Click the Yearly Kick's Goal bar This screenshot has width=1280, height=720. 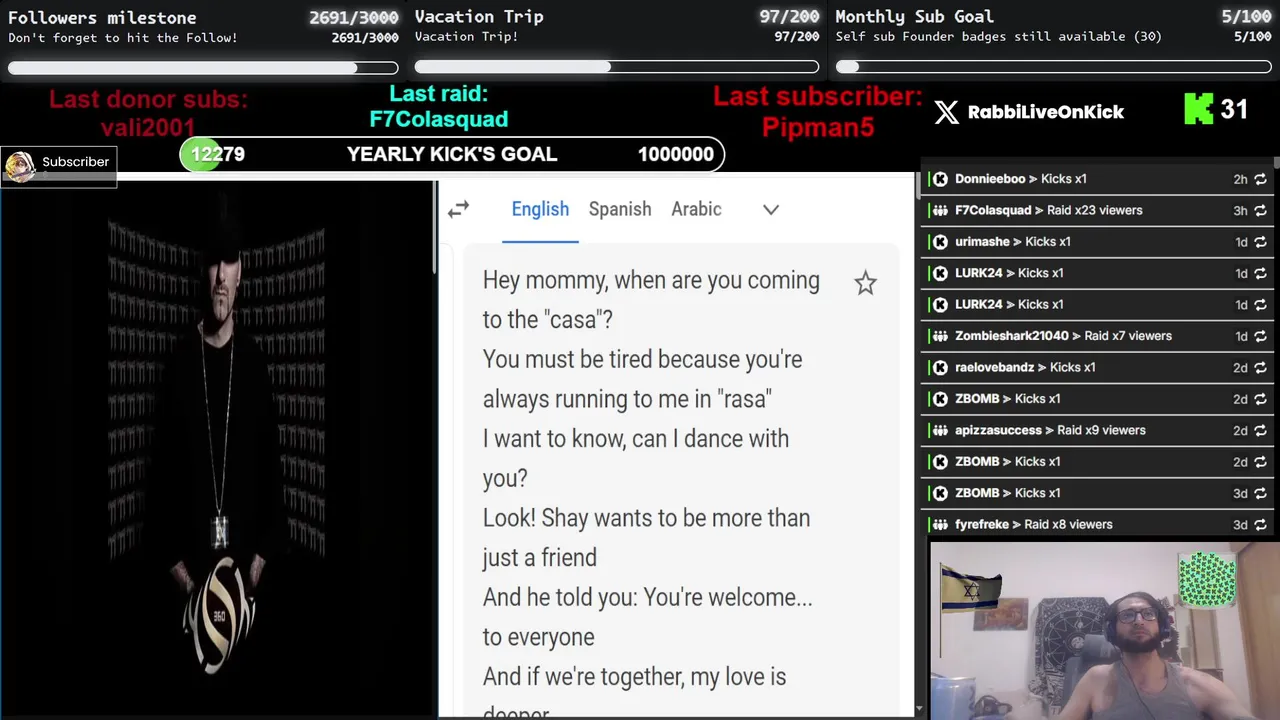452,154
